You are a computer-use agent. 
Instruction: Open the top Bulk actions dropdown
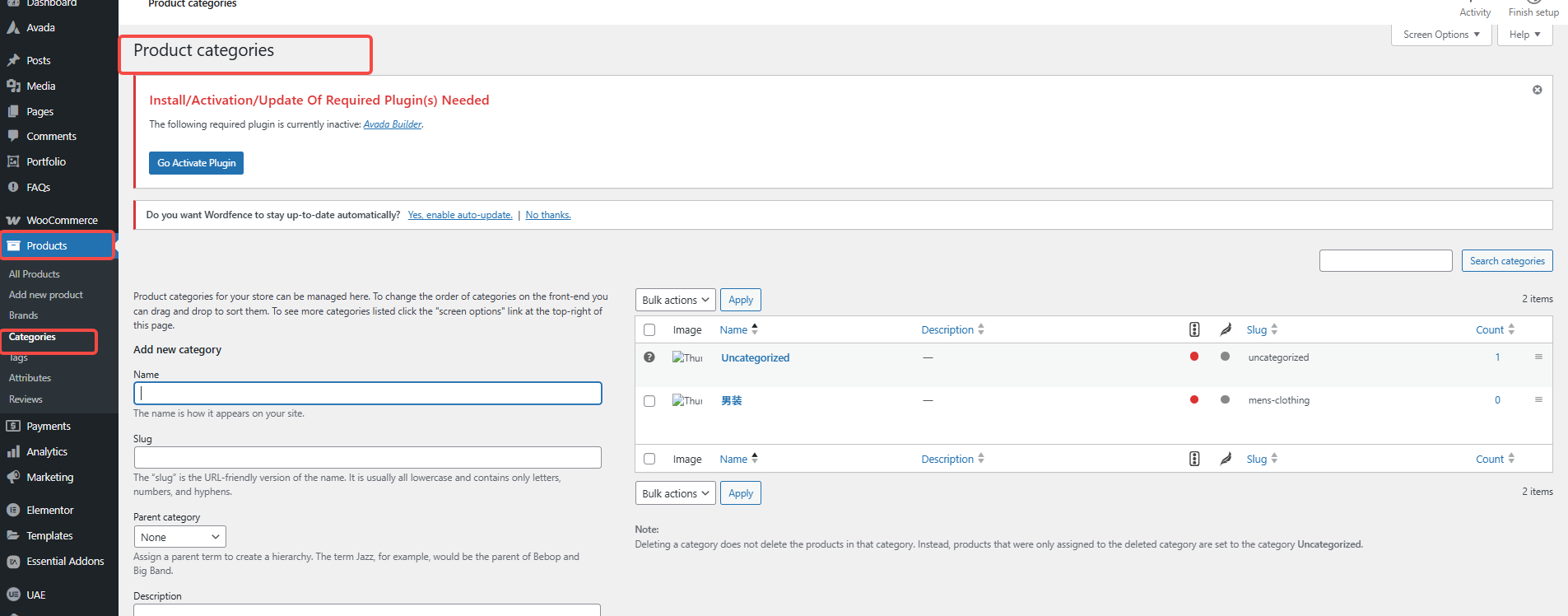(x=675, y=301)
